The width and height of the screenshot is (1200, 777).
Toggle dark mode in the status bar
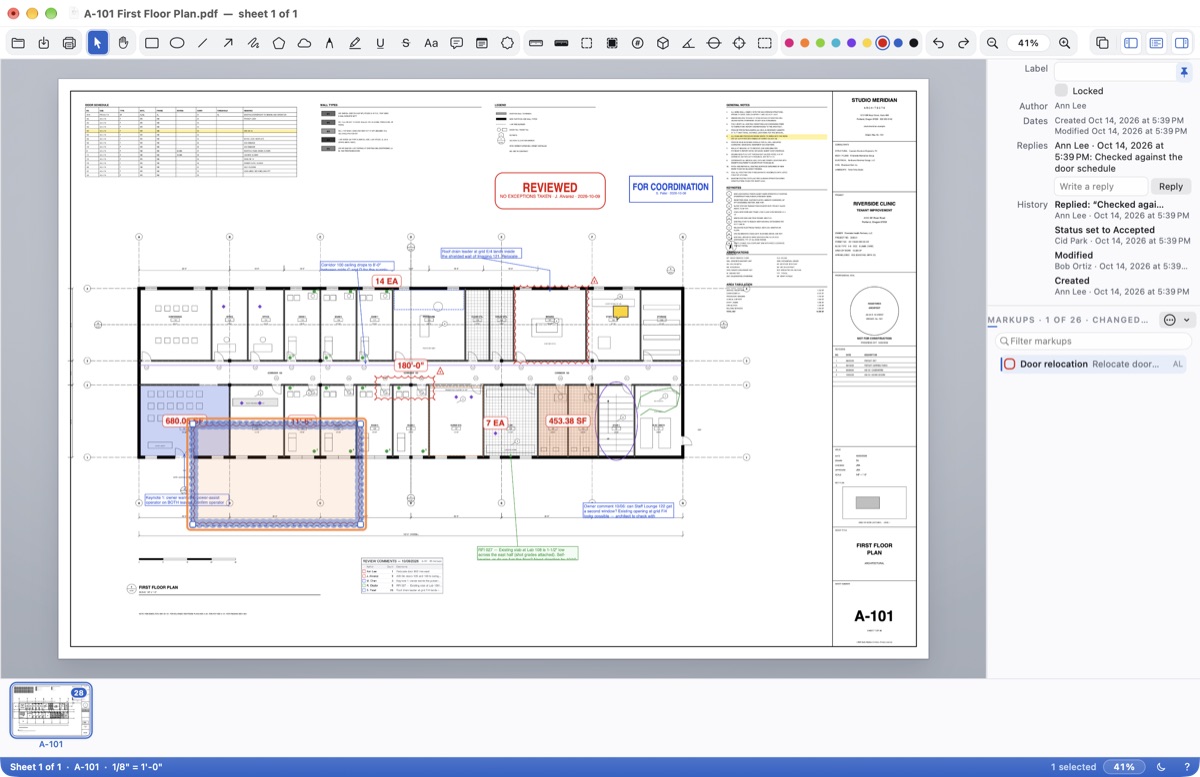pos(1161,767)
